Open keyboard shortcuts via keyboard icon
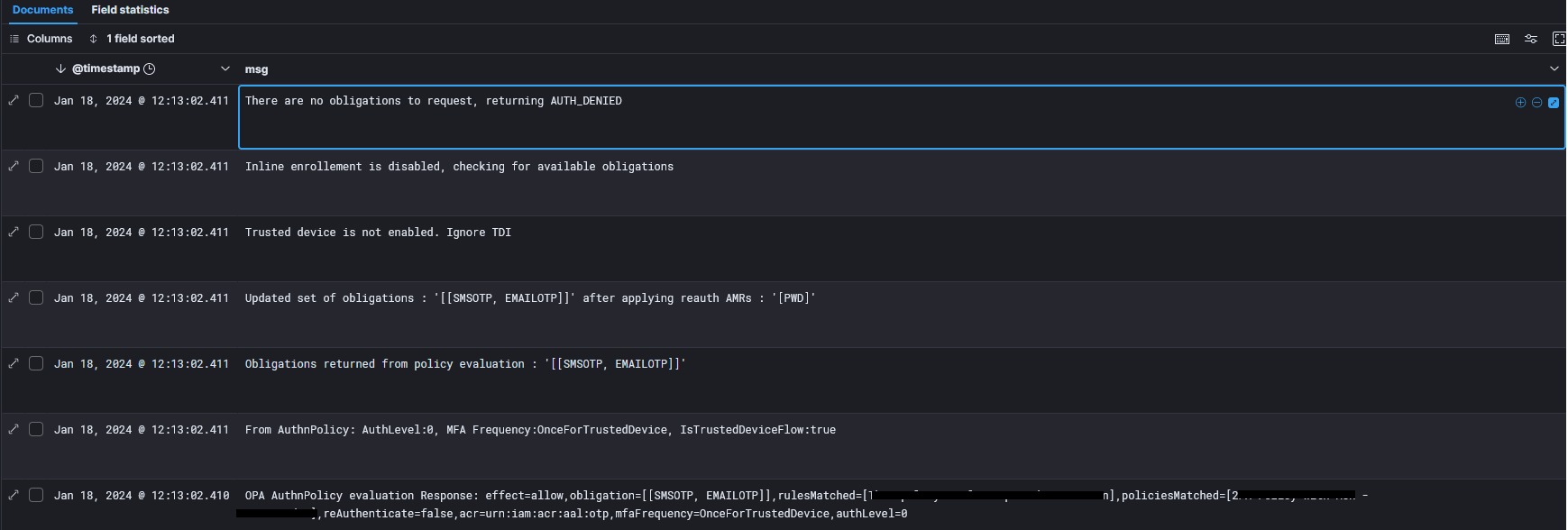 [x=1502, y=39]
